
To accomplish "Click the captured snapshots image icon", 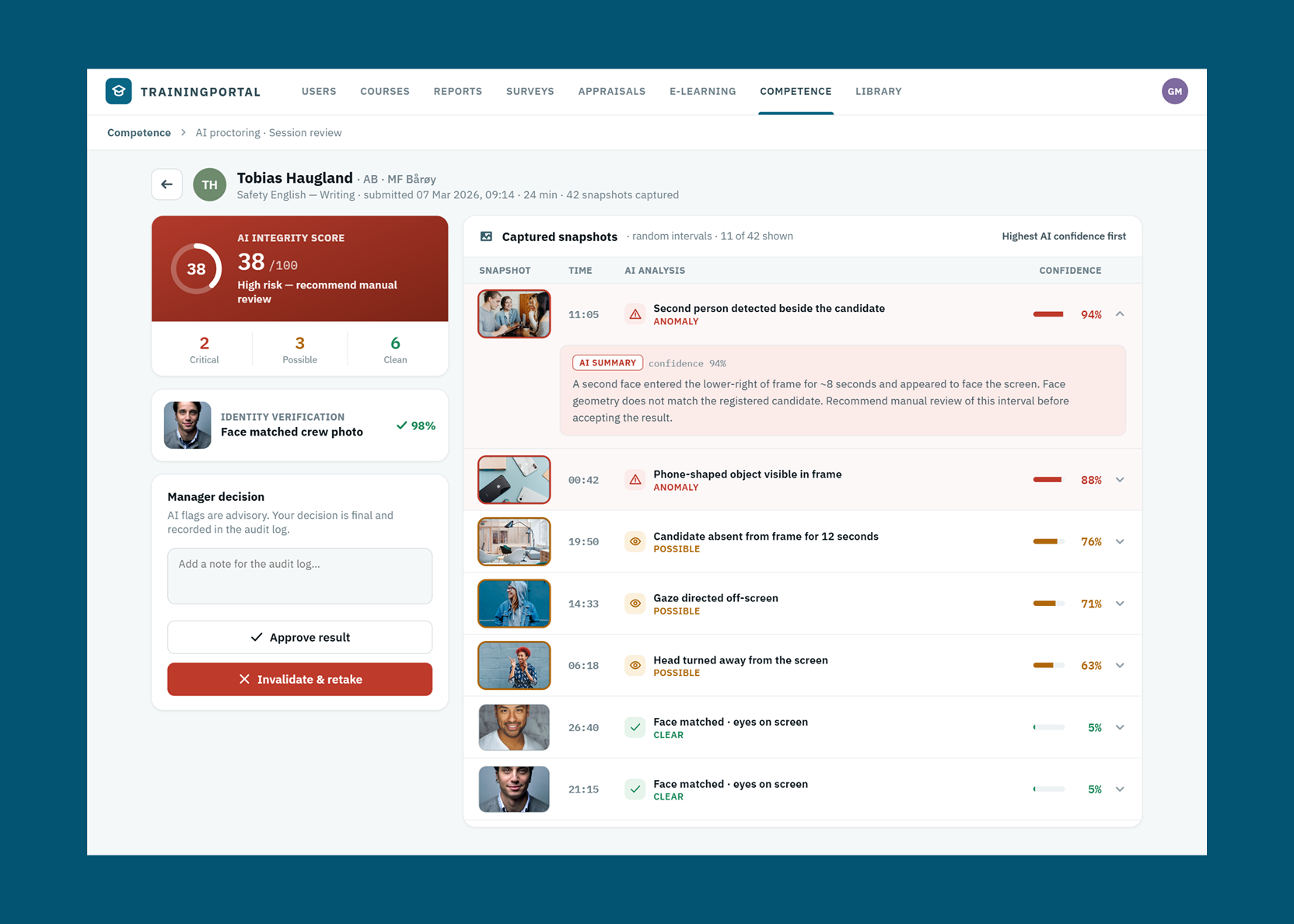I will [486, 236].
